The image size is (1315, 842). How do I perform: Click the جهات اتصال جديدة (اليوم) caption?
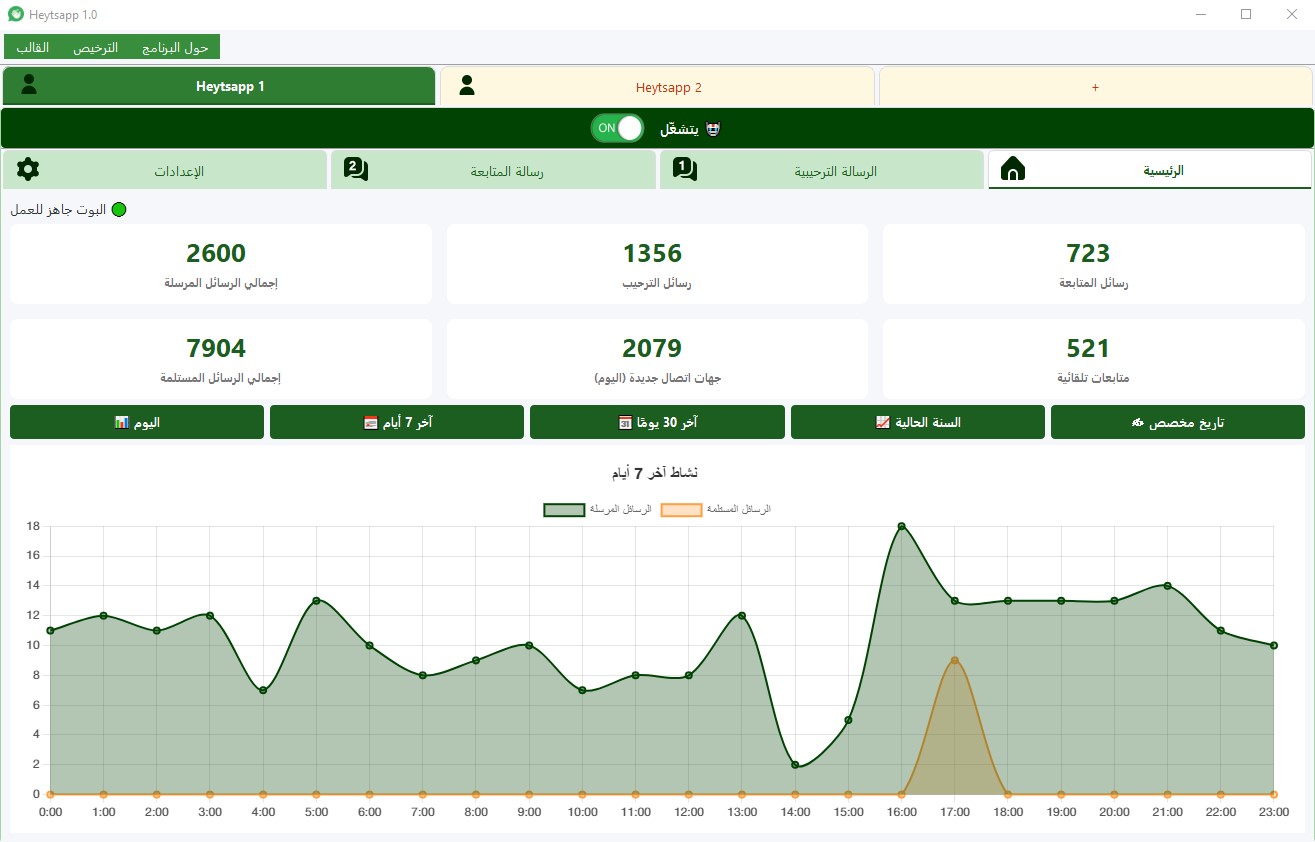(657, 379)
